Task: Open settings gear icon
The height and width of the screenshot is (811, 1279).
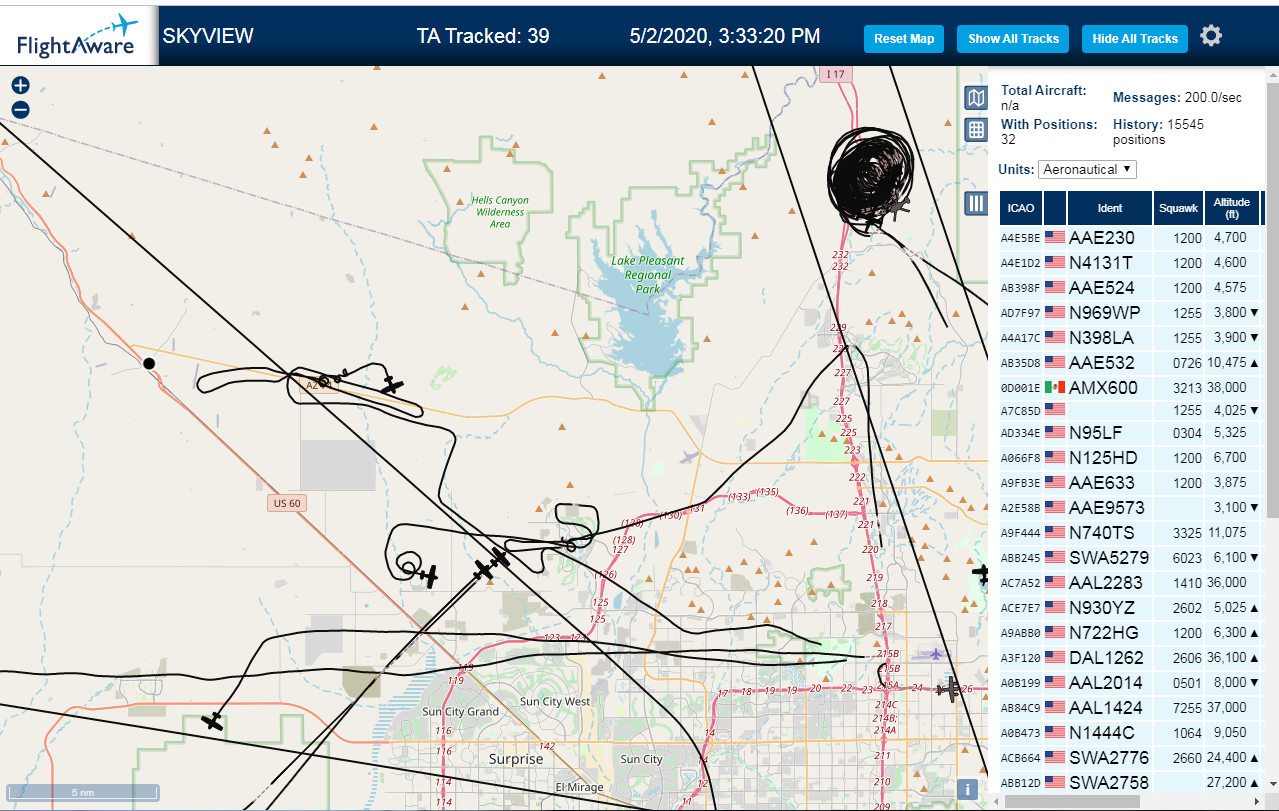Action: coord(1211,37)
